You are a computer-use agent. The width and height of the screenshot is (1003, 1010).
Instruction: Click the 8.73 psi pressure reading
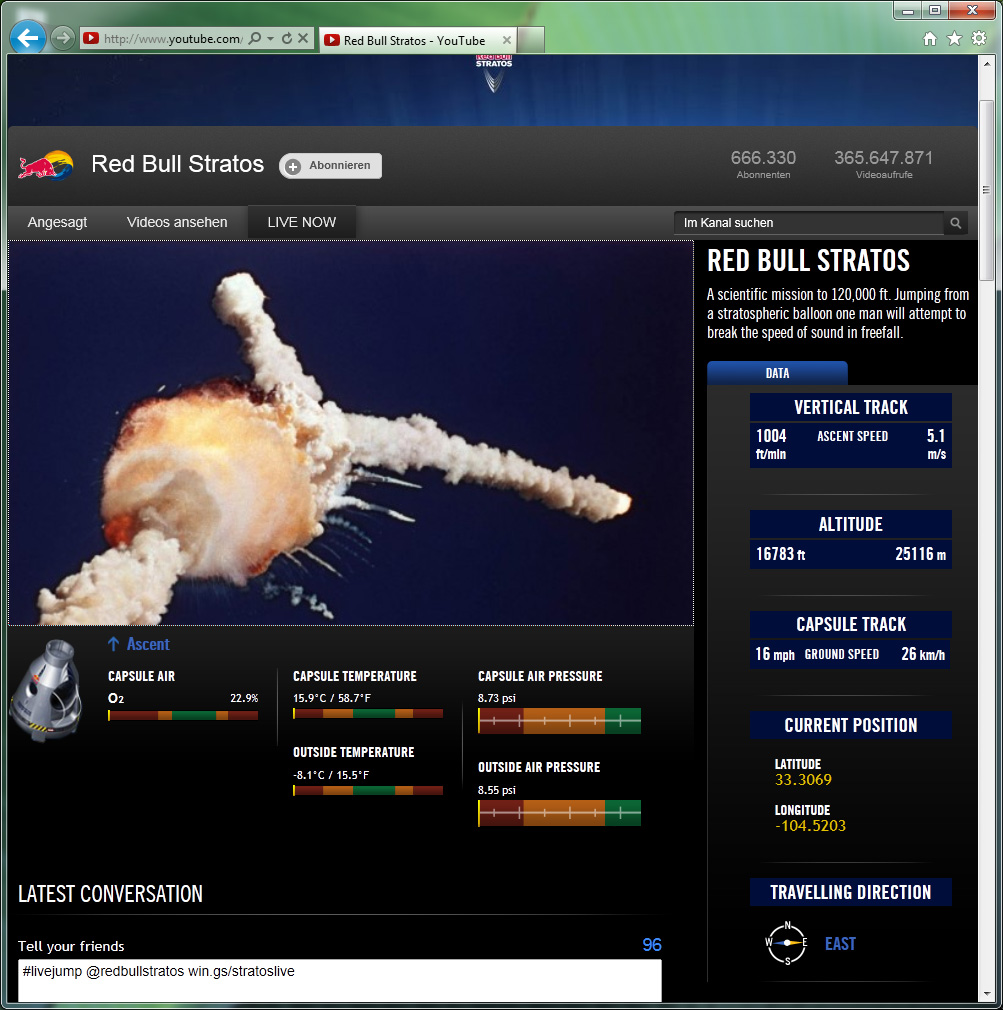pyautogui.click(x=497, y=698)
